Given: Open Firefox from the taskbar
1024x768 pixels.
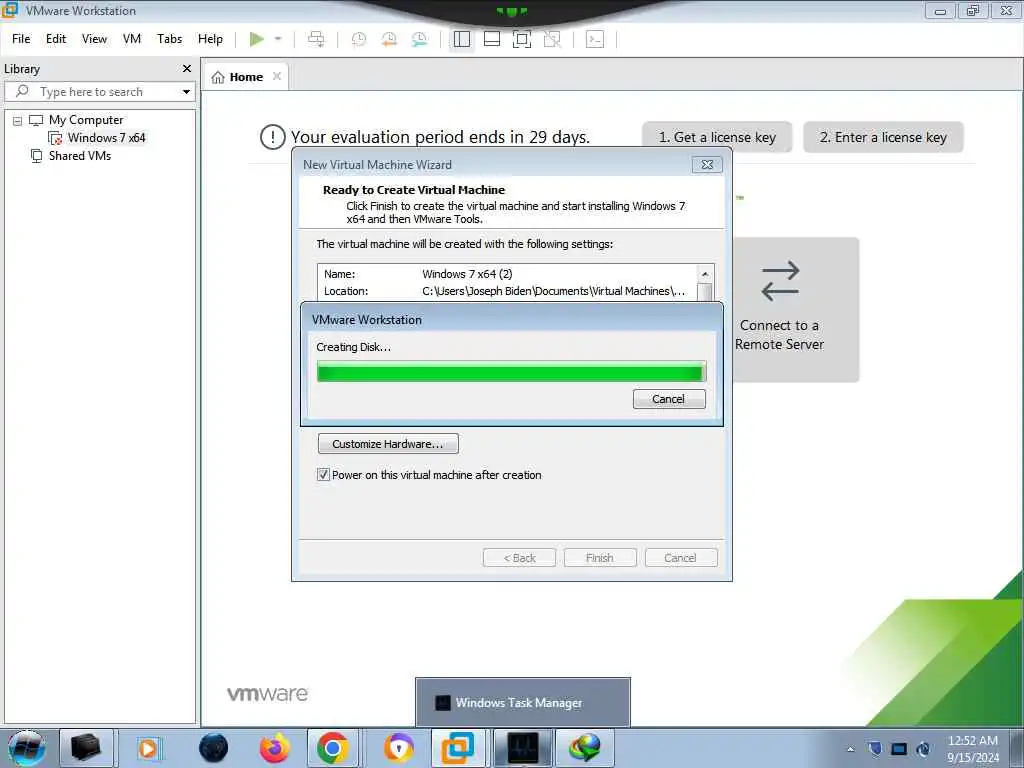Looking at the screenshot, I should tap(274, 748).
